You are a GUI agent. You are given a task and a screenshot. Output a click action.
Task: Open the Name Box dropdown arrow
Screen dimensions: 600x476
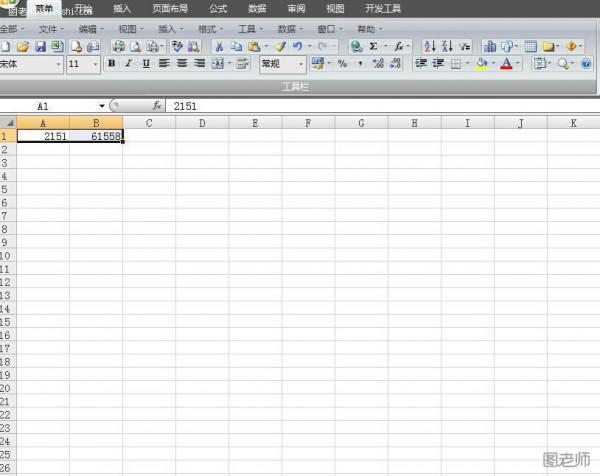[102, 105]
